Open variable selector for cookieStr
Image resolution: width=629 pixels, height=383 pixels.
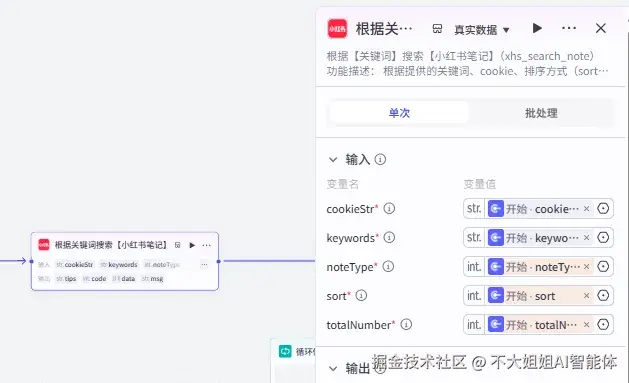pos(603,209)
